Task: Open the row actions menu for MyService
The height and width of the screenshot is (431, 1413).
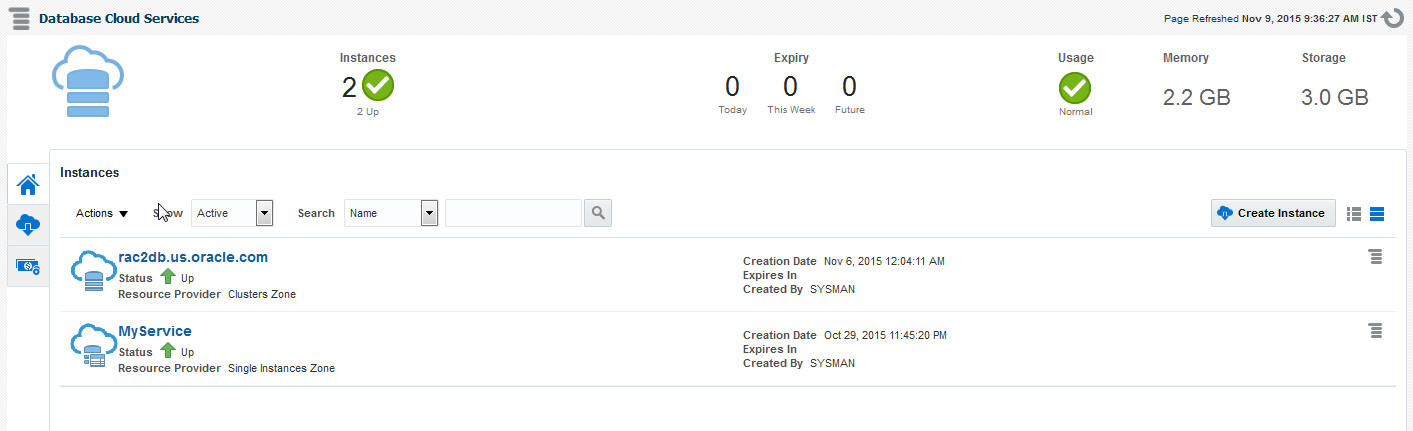Action: click(x=1375, y=331)
